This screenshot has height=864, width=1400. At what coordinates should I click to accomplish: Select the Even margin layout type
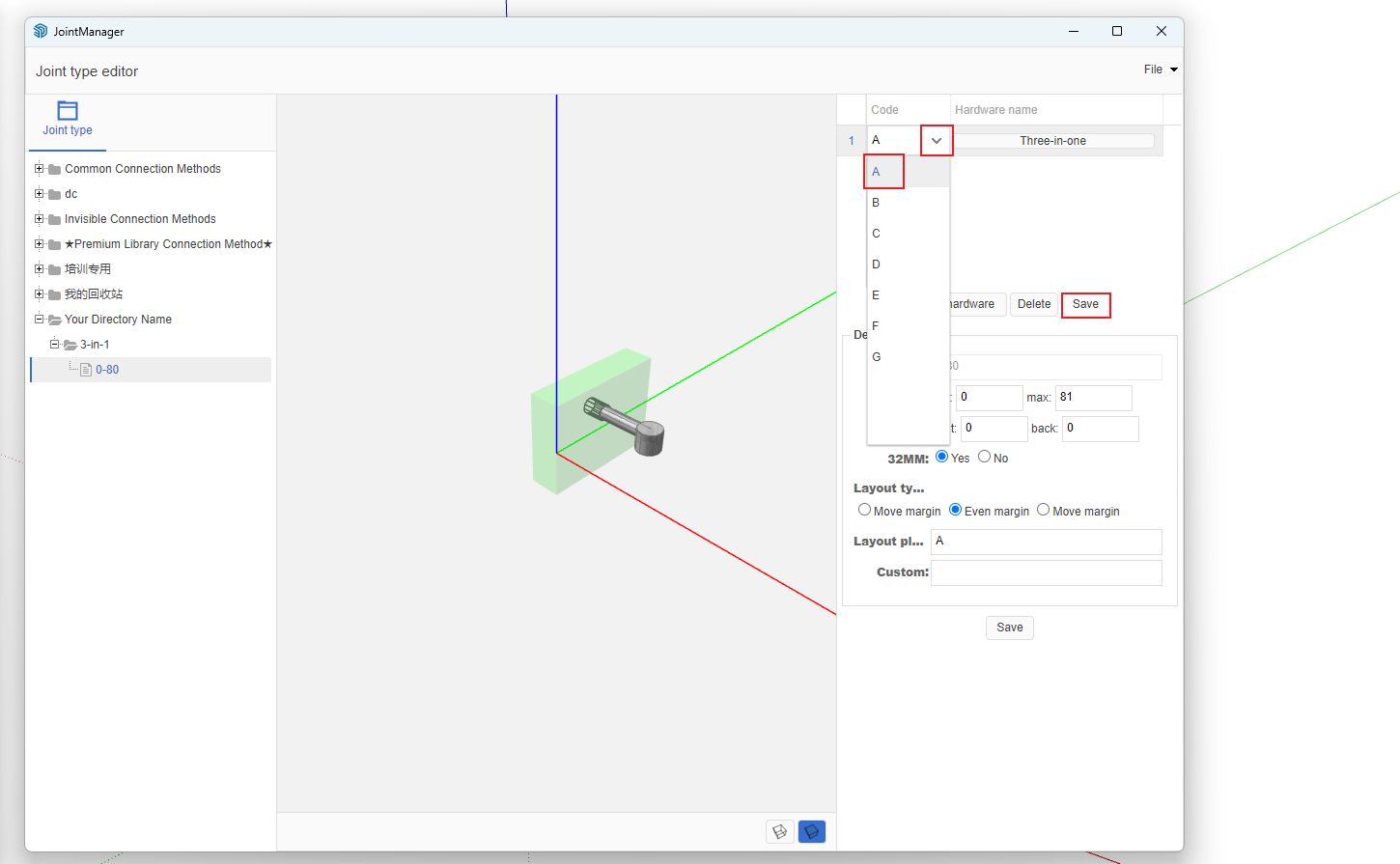pos(955,510)
